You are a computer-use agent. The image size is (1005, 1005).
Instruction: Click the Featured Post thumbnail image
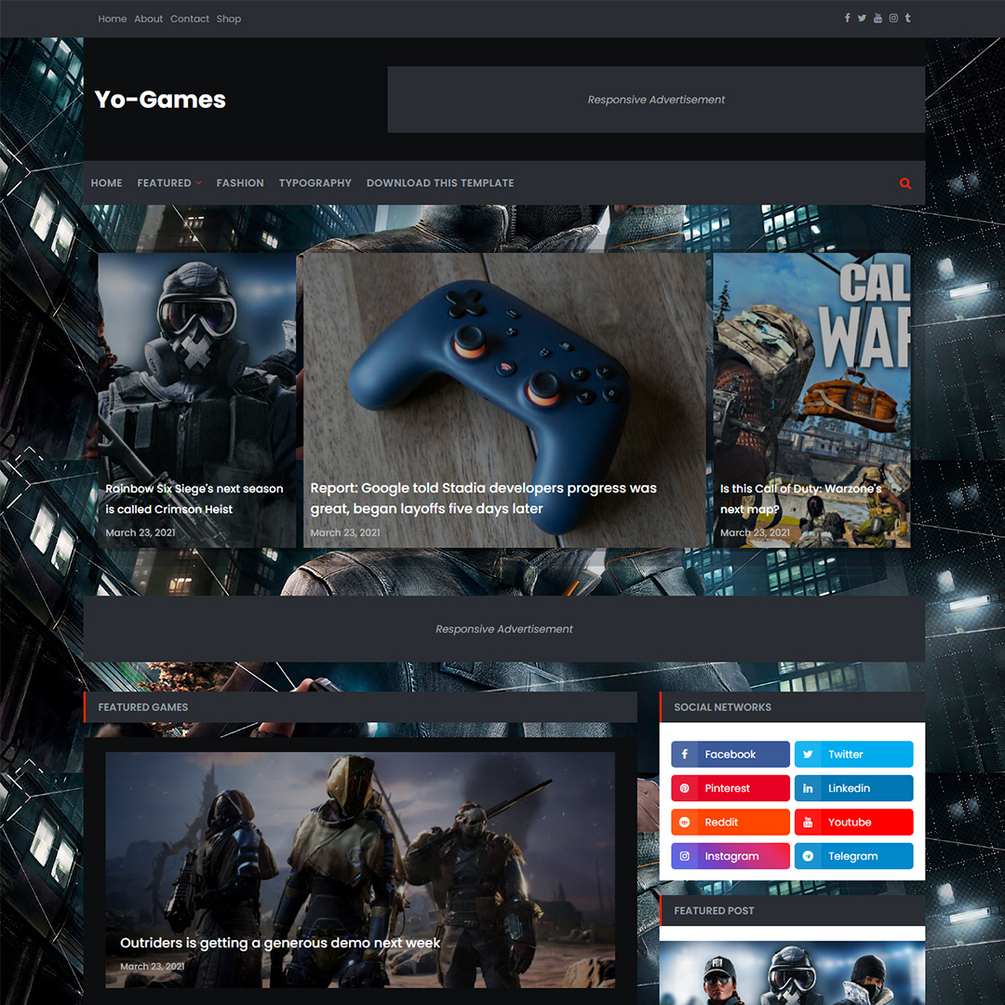click(792, 972)
